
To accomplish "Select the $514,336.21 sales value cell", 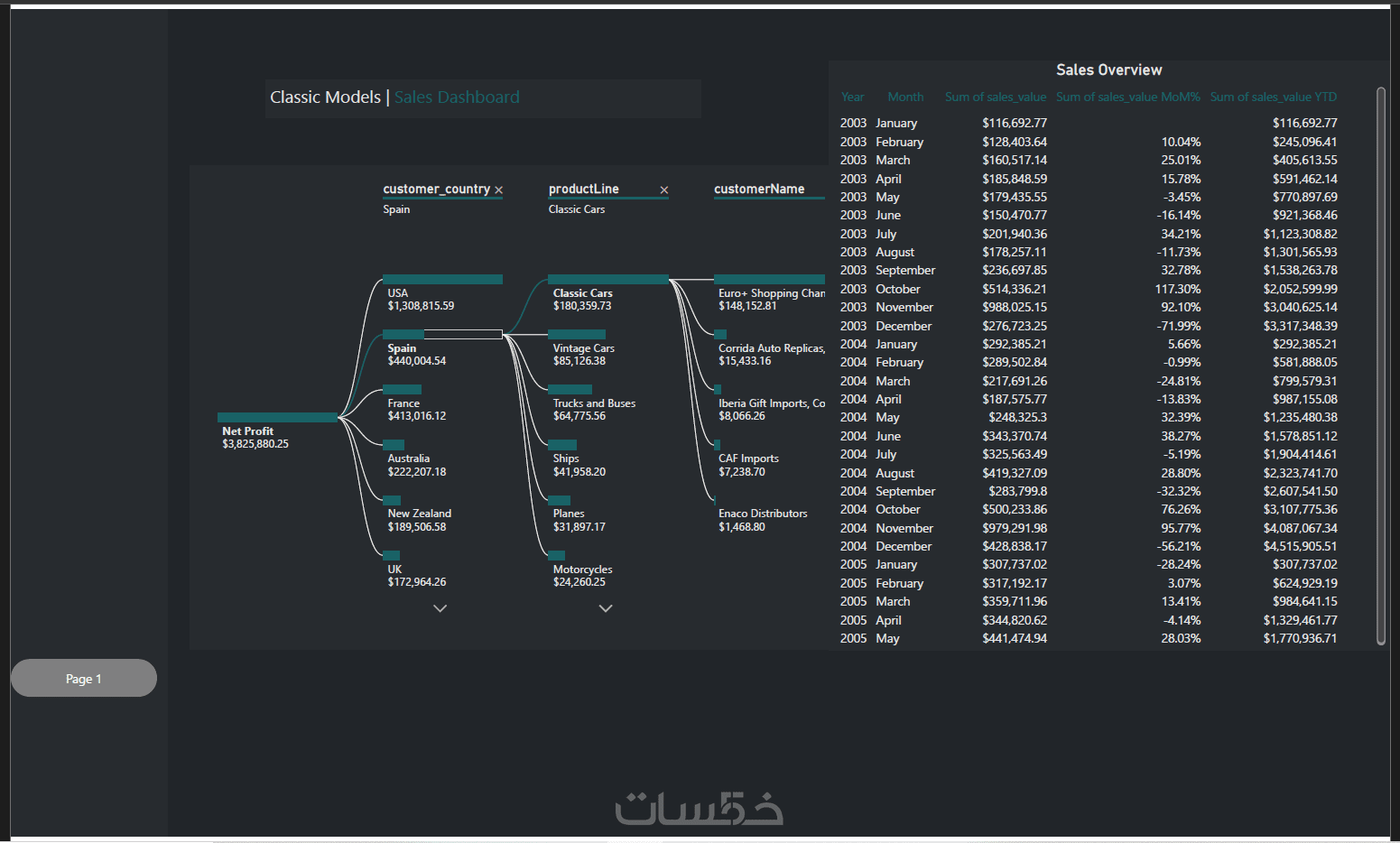I will 1015,290.
